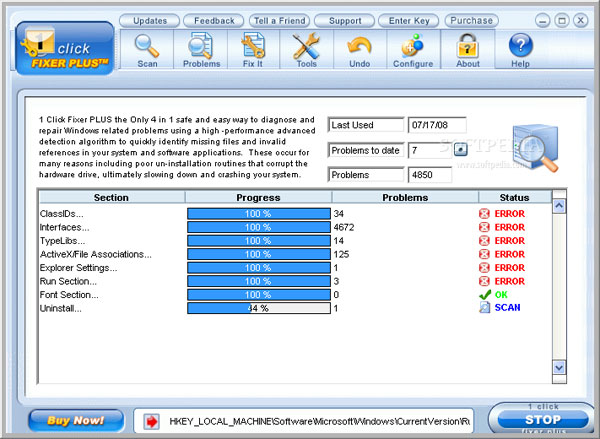Click the Undo arrow icon
This screenshot has width=600, height=439.
[359, 47]
